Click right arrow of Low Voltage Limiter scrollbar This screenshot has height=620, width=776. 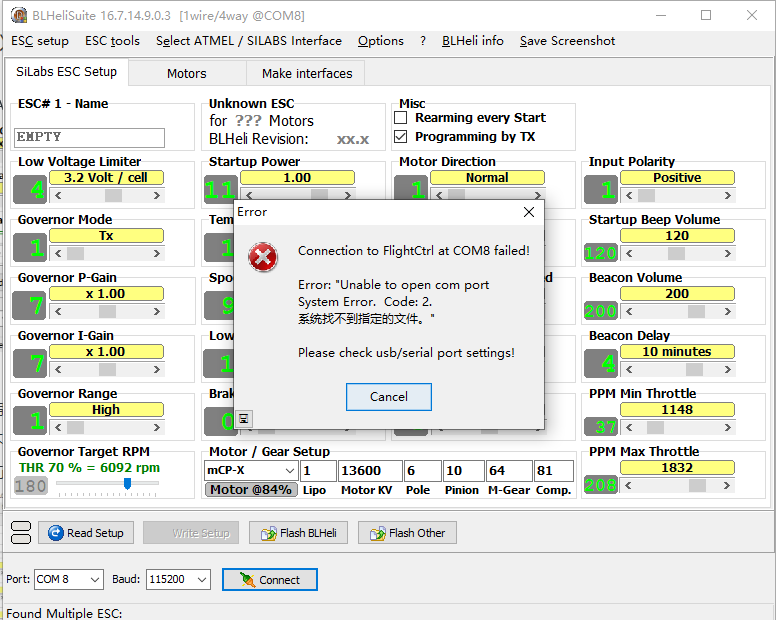tap(157, 195)
